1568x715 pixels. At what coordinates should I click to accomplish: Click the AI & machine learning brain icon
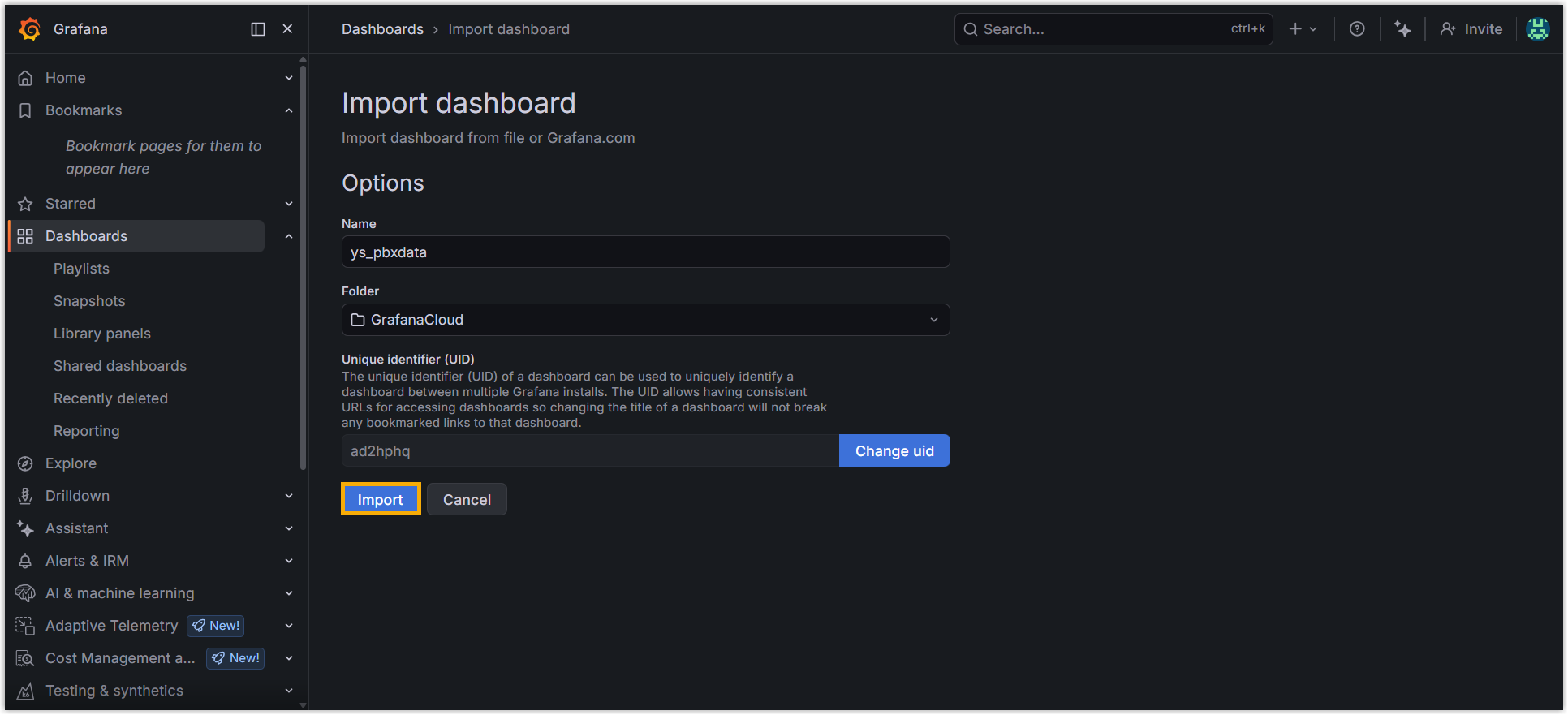pyautogui.click(x=25, y=593)
